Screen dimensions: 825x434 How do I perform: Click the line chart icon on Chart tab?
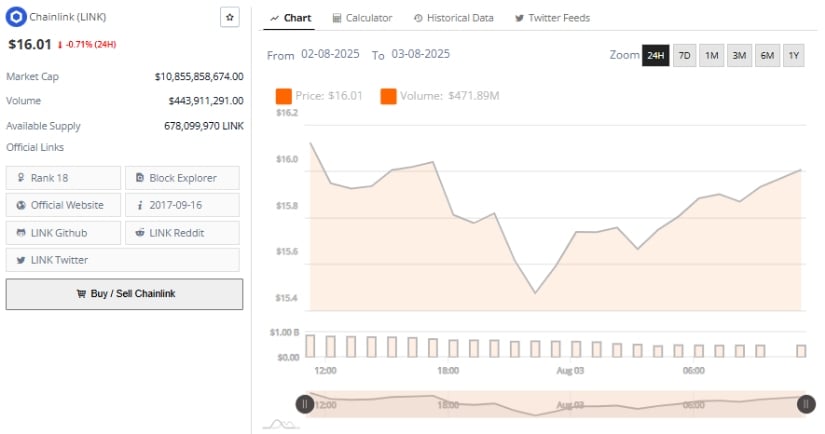point(274,18)
